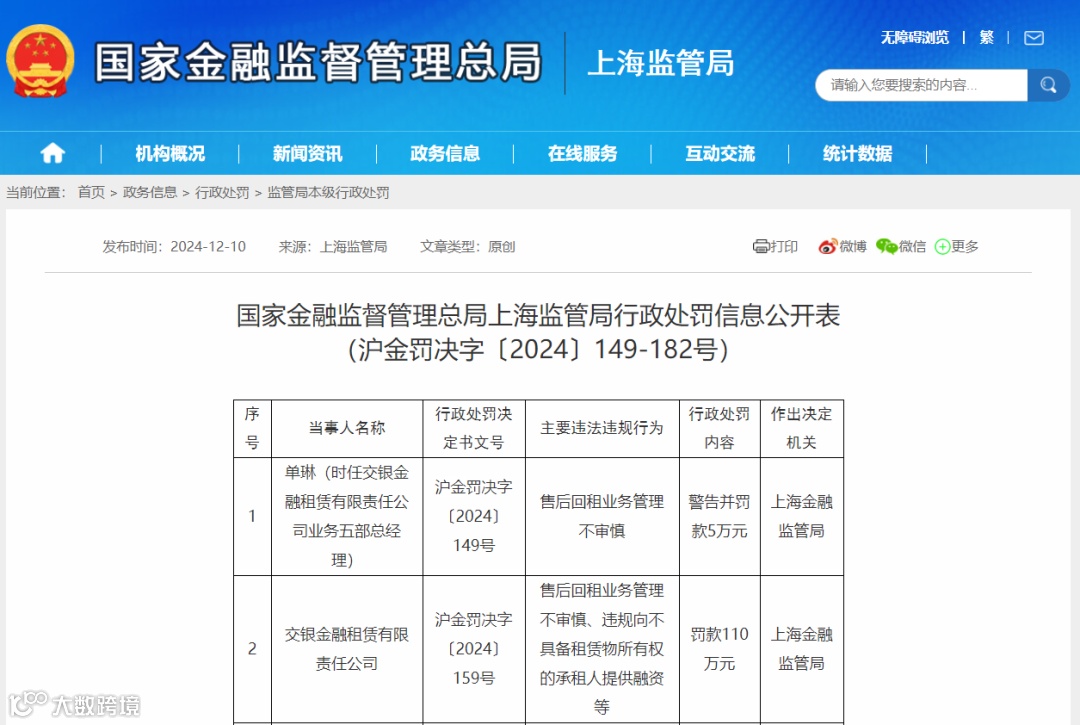Click the 来源: 上海监管局 text
This screenshot has height=725, width=1080.
333,246
